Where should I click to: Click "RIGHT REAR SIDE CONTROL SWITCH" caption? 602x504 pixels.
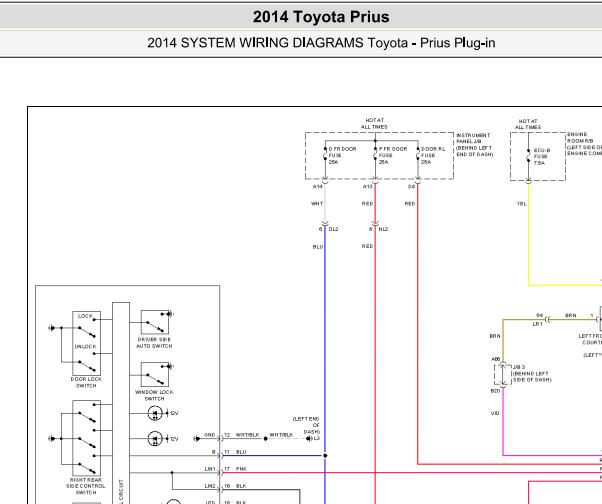pyautogui.click(x=86, y=486)
